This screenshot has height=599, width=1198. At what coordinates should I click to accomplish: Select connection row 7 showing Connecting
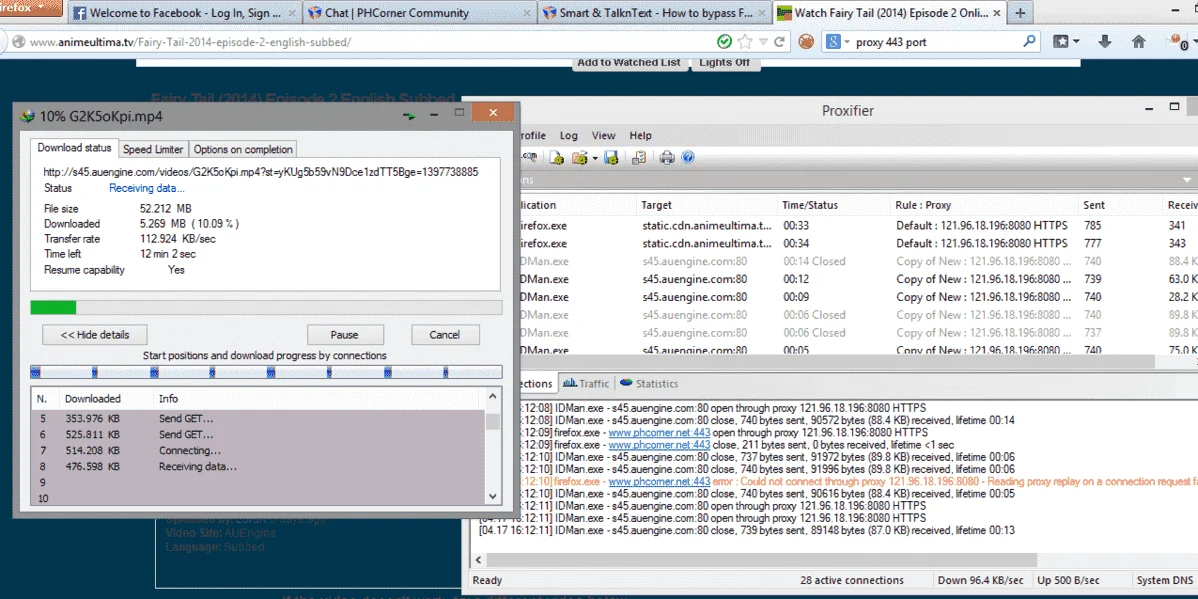(x=257, y=450)
